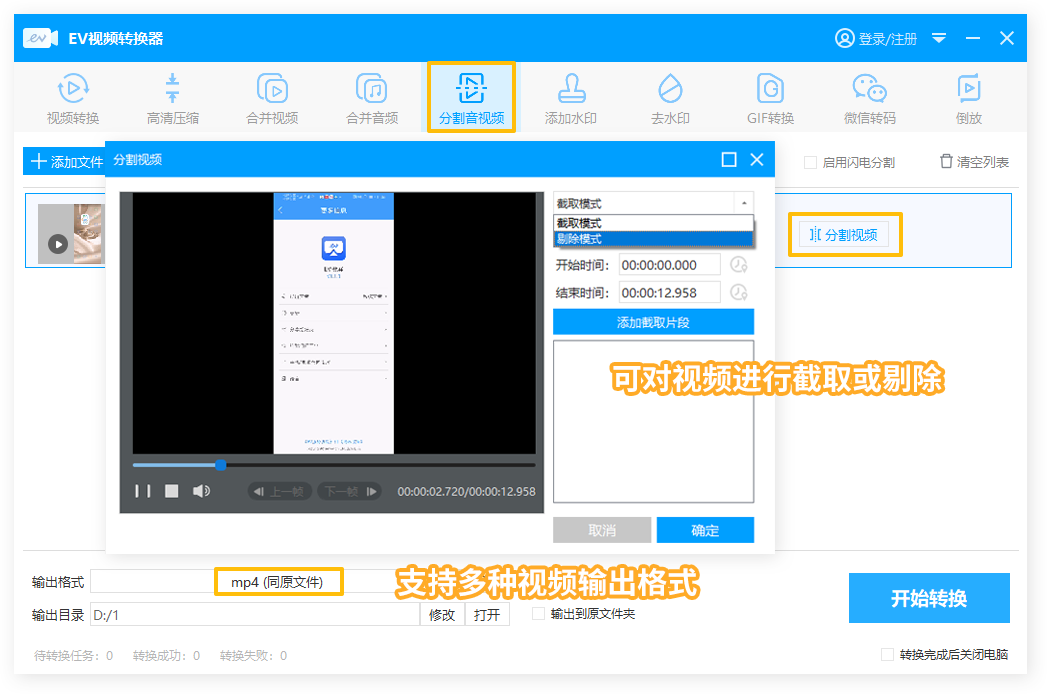Pause the video in the preview player
Image resolution: width=1047 pixels, height=694 pixels.
143,491
